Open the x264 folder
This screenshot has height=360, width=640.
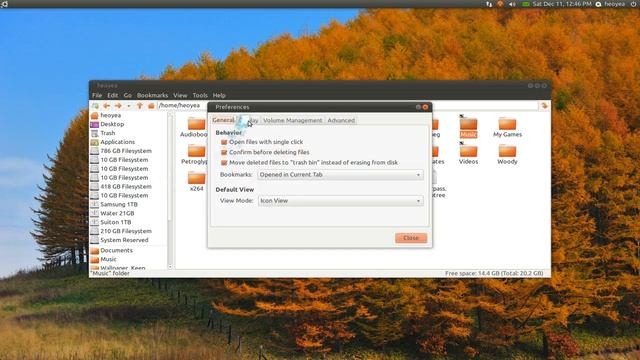click(x=196, y=182)
